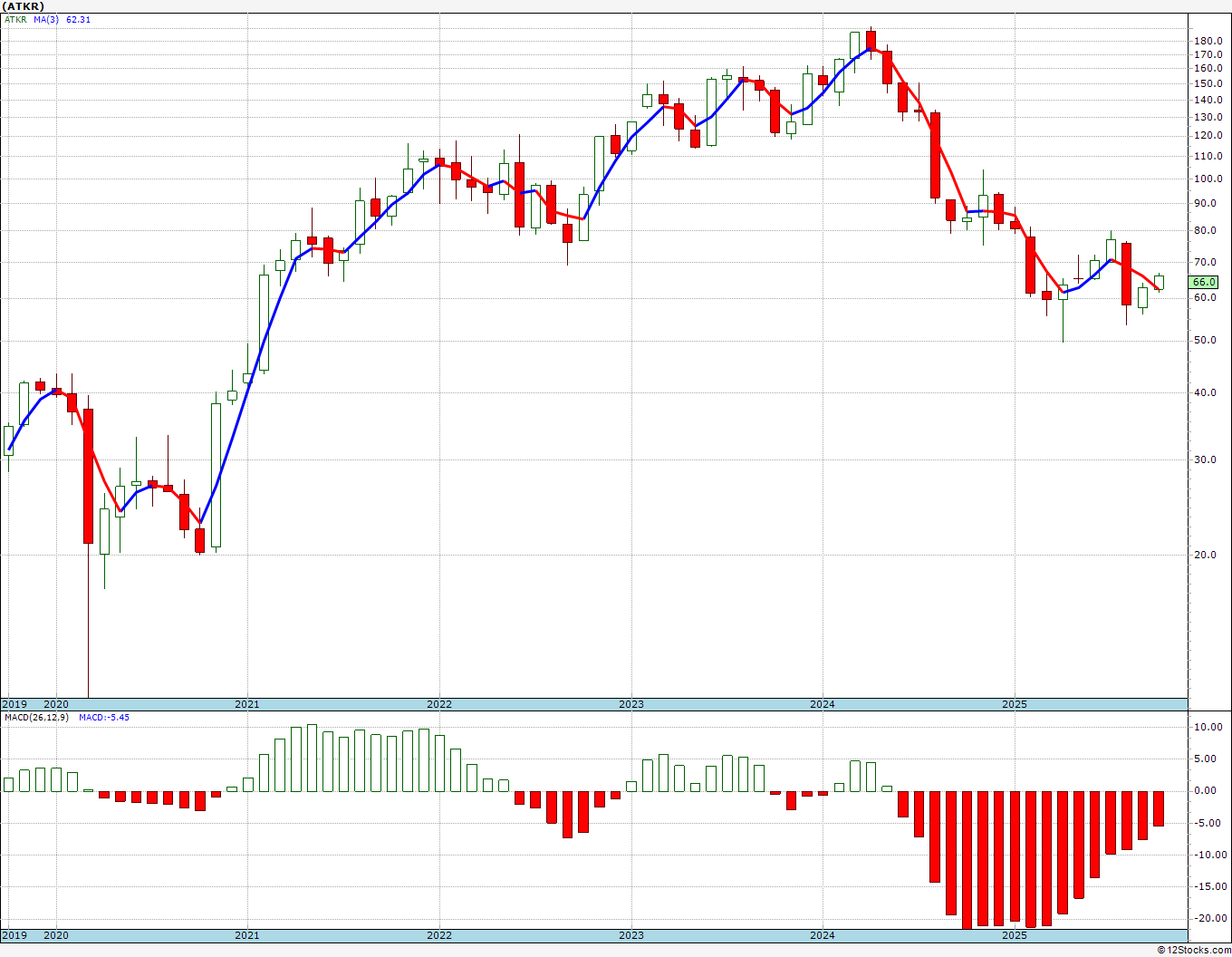Select the 110.0 price axis label

[x=1208, y=157]
